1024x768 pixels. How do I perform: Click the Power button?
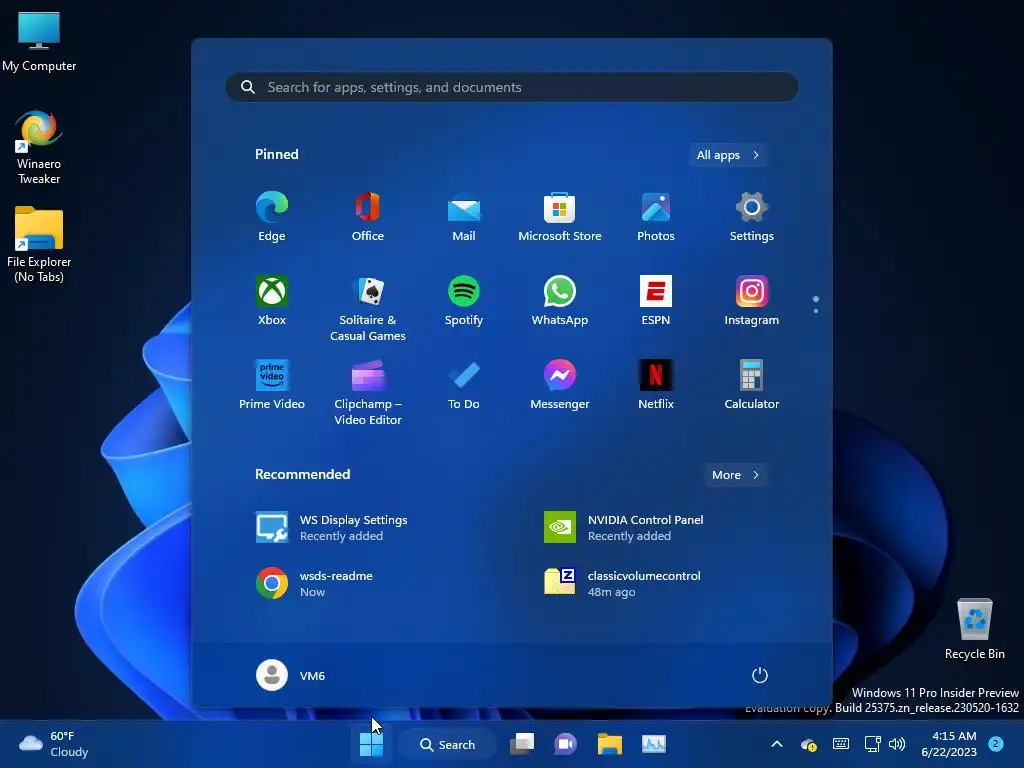coord(760,675)
